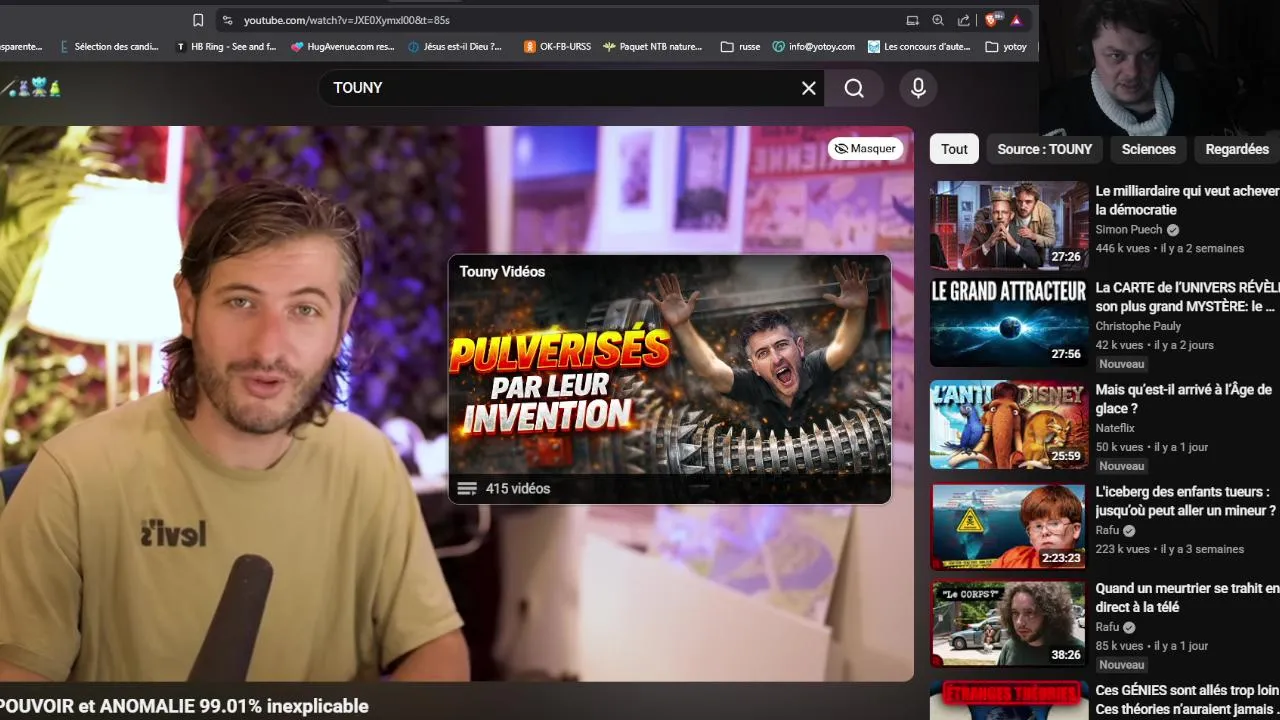
Task: Open 'Quand un meurtrier se trahit' title
Action: 1187,598
